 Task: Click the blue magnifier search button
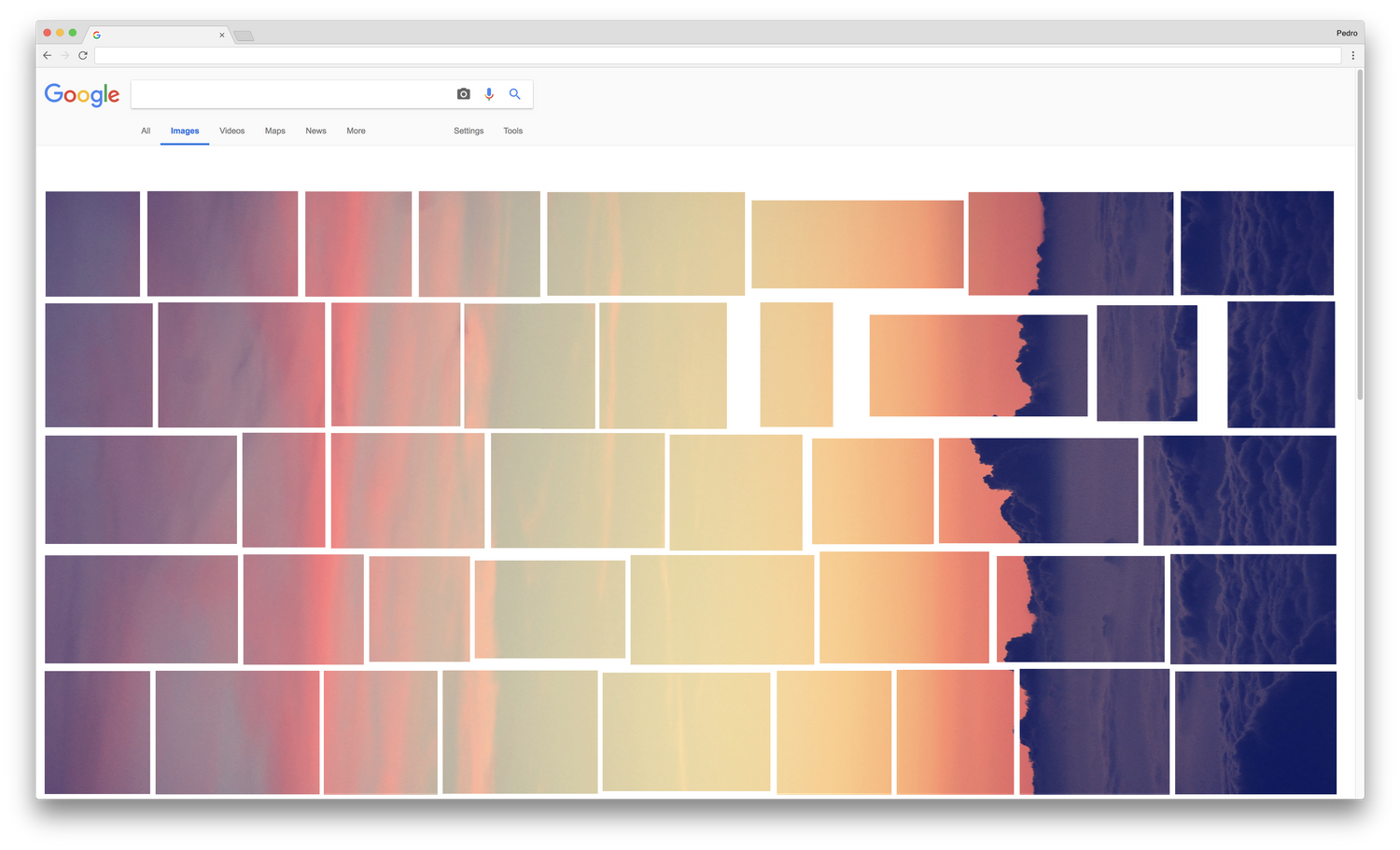(514, 94)
